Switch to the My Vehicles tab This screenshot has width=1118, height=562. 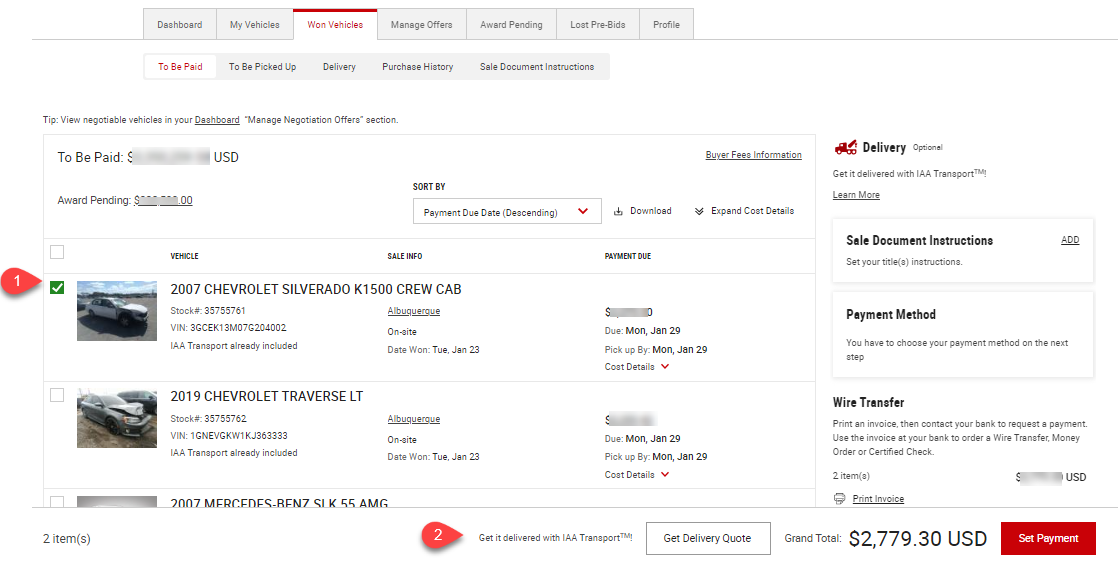[255, 24]
